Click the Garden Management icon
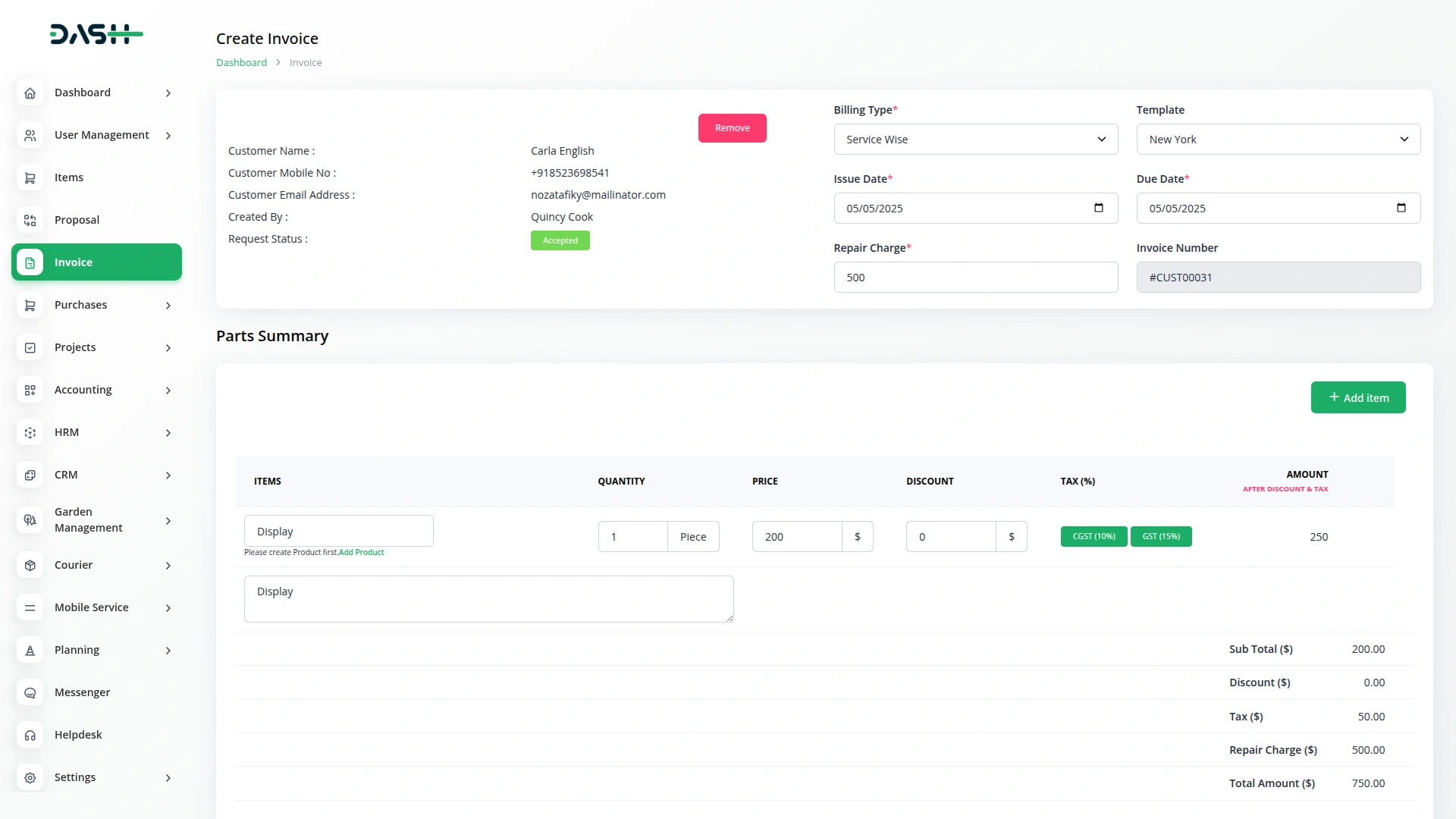The height and width of the screenshot is (819, 1456). [x=30, y=520]
